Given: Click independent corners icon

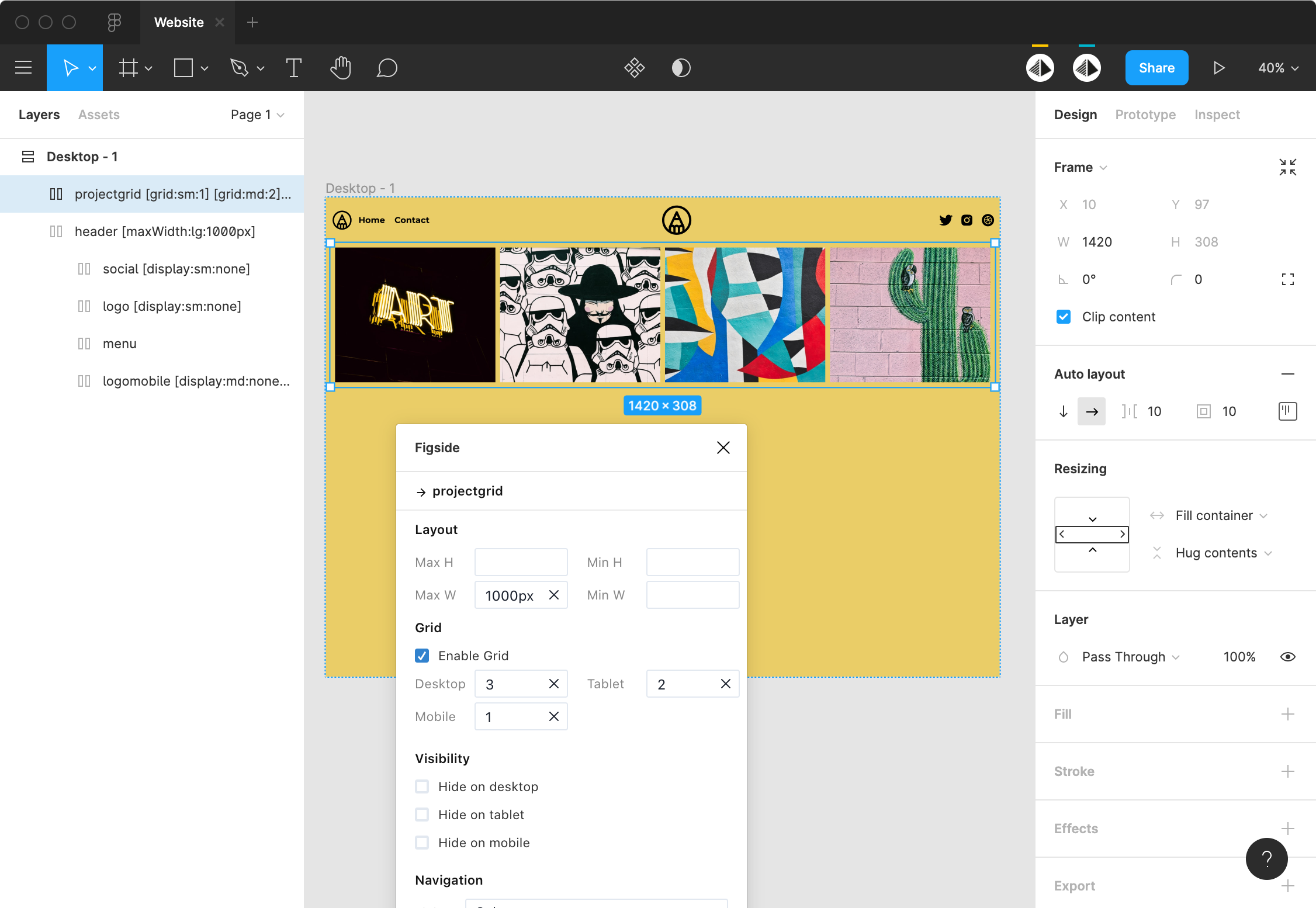Looking at the screenshot, I should [x=1288, y=279].
